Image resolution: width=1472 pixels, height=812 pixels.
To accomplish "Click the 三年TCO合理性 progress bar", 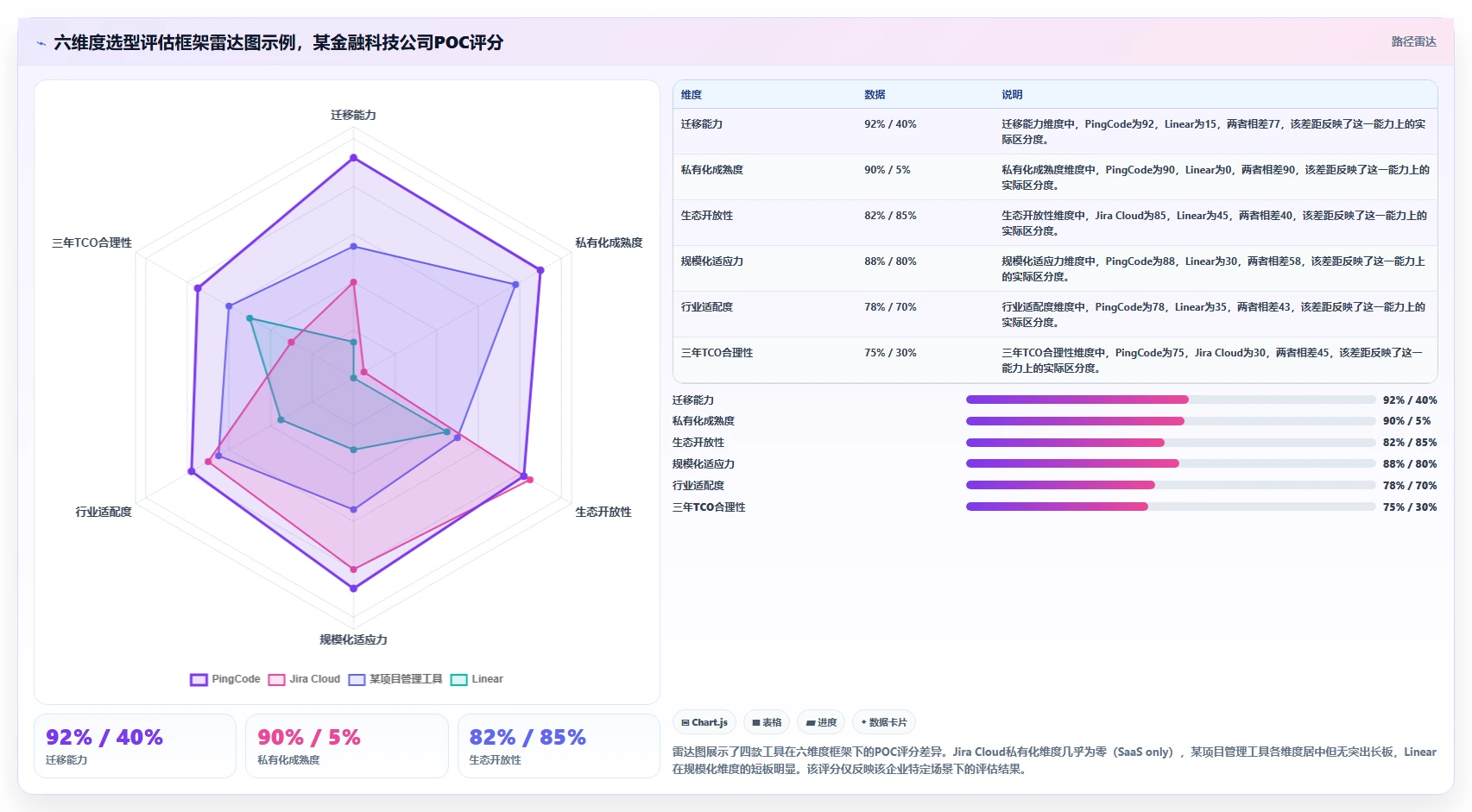I will (1171, 507).
